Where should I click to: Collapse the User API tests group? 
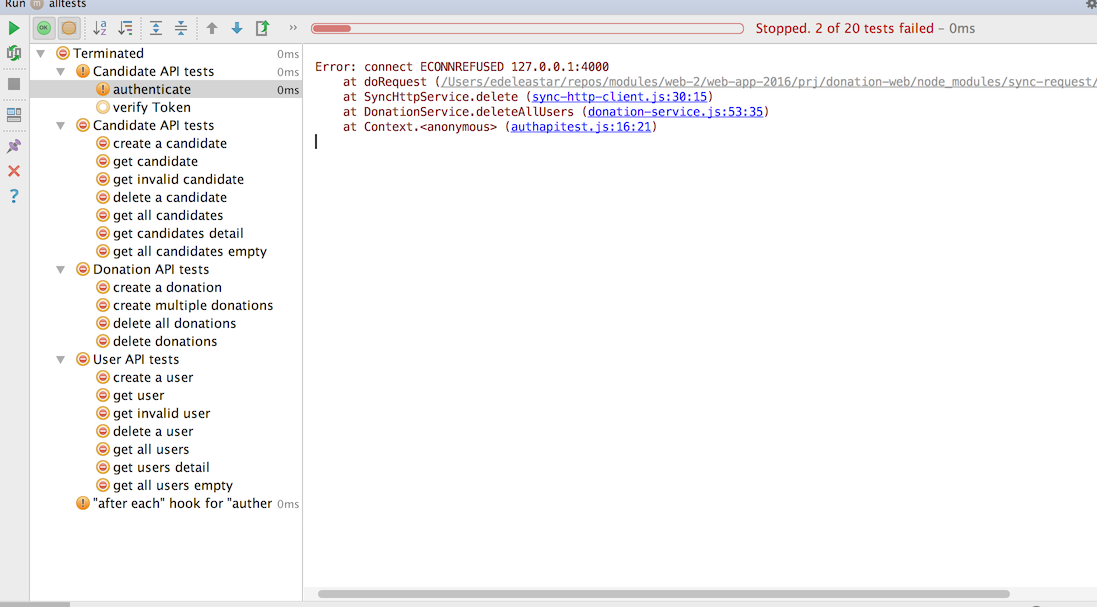coord(60,359)
